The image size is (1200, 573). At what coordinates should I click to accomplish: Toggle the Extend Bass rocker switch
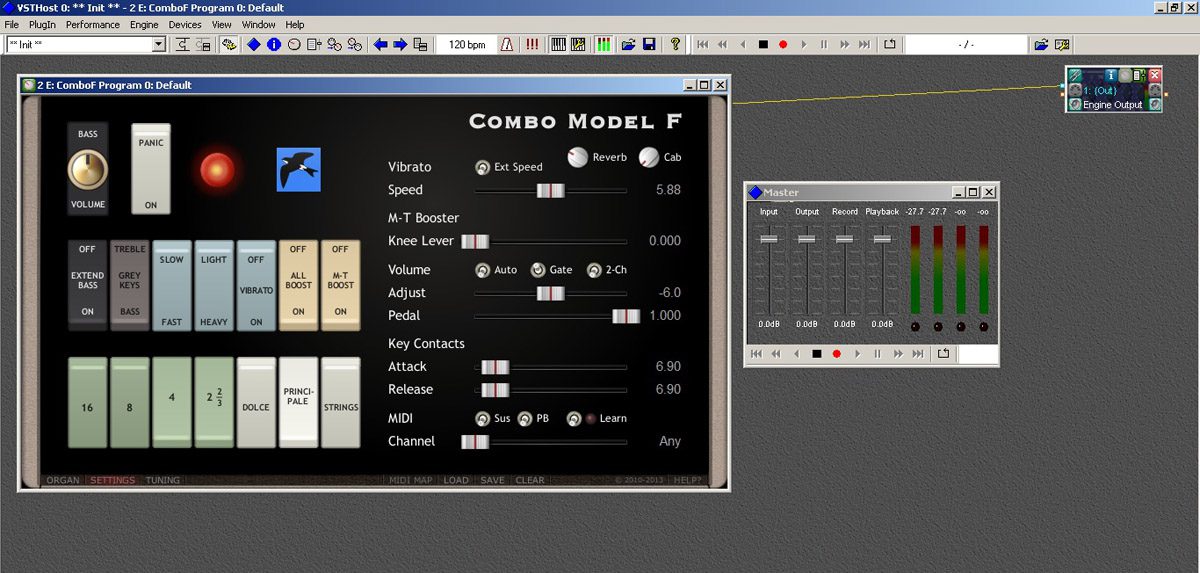coord(88,285)
